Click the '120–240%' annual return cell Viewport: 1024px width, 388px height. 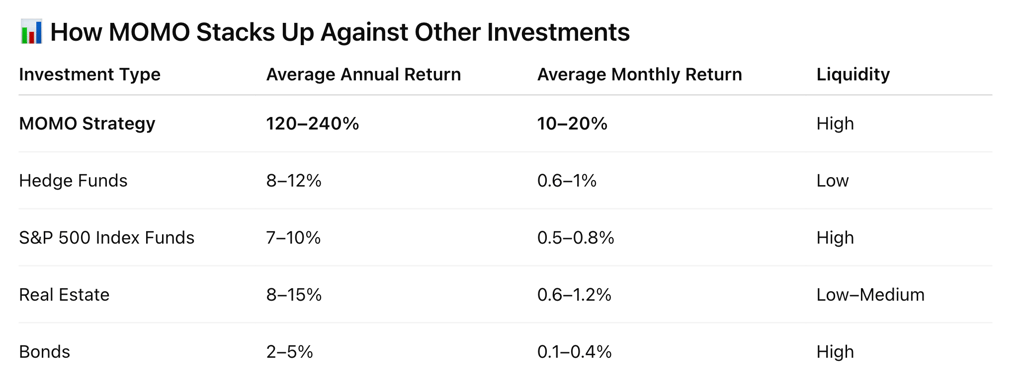tap(312, 123)
